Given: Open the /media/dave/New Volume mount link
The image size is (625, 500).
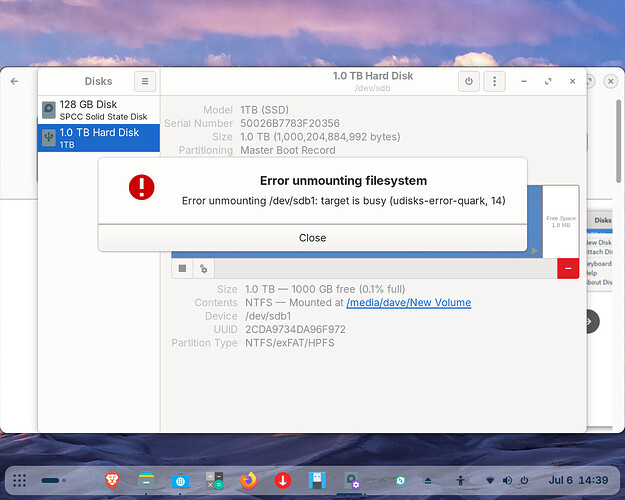Looking at the screenshot, I should pos(409,303).
